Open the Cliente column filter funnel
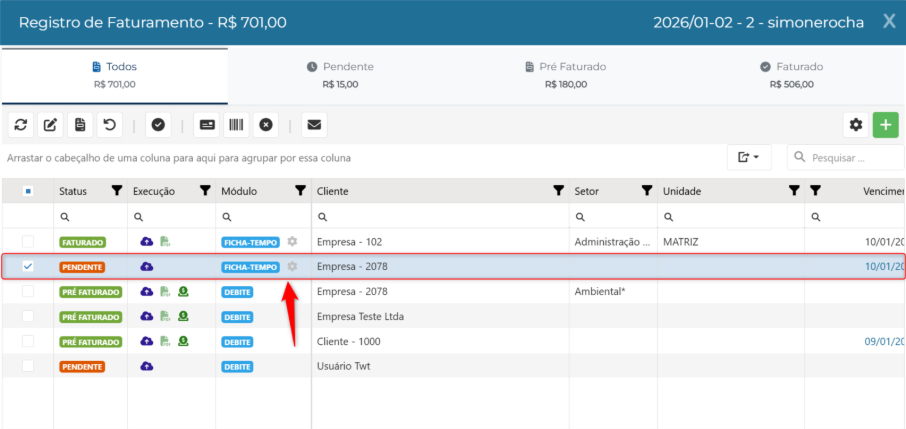 coord(558,191)
